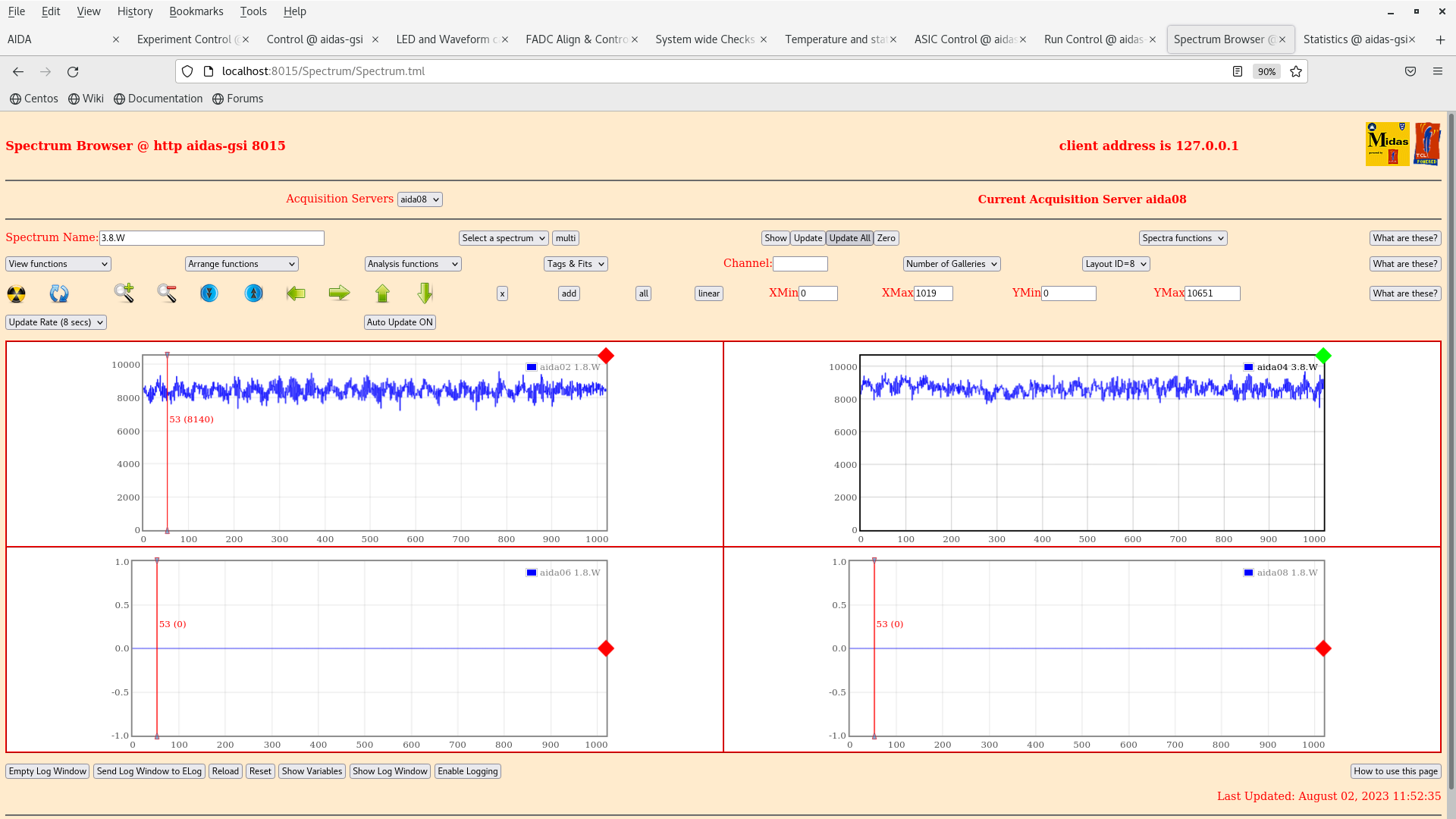Click the blue double down-arrow icon
This screenshot has width=1456, height=819.
209,293
